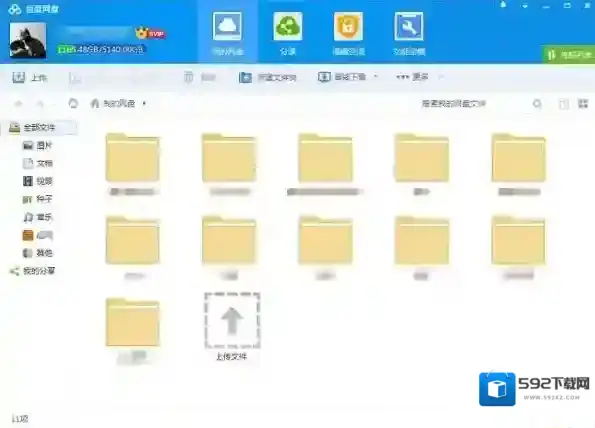This screenshot has width=595, height=428.
Task: Open the title bar dropdown menu
Action: pyautogui.click(x=525, y=6)
